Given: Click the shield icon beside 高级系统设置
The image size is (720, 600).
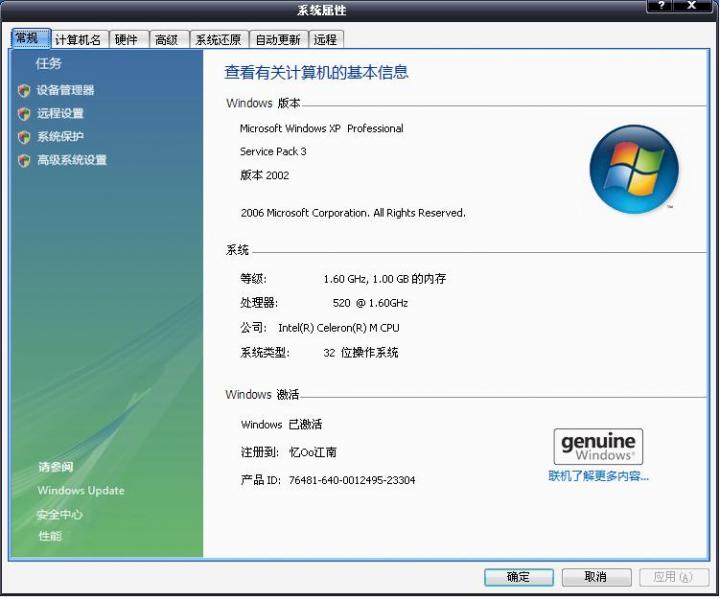Looking at the screenshot, I should (x=24, y=160).
